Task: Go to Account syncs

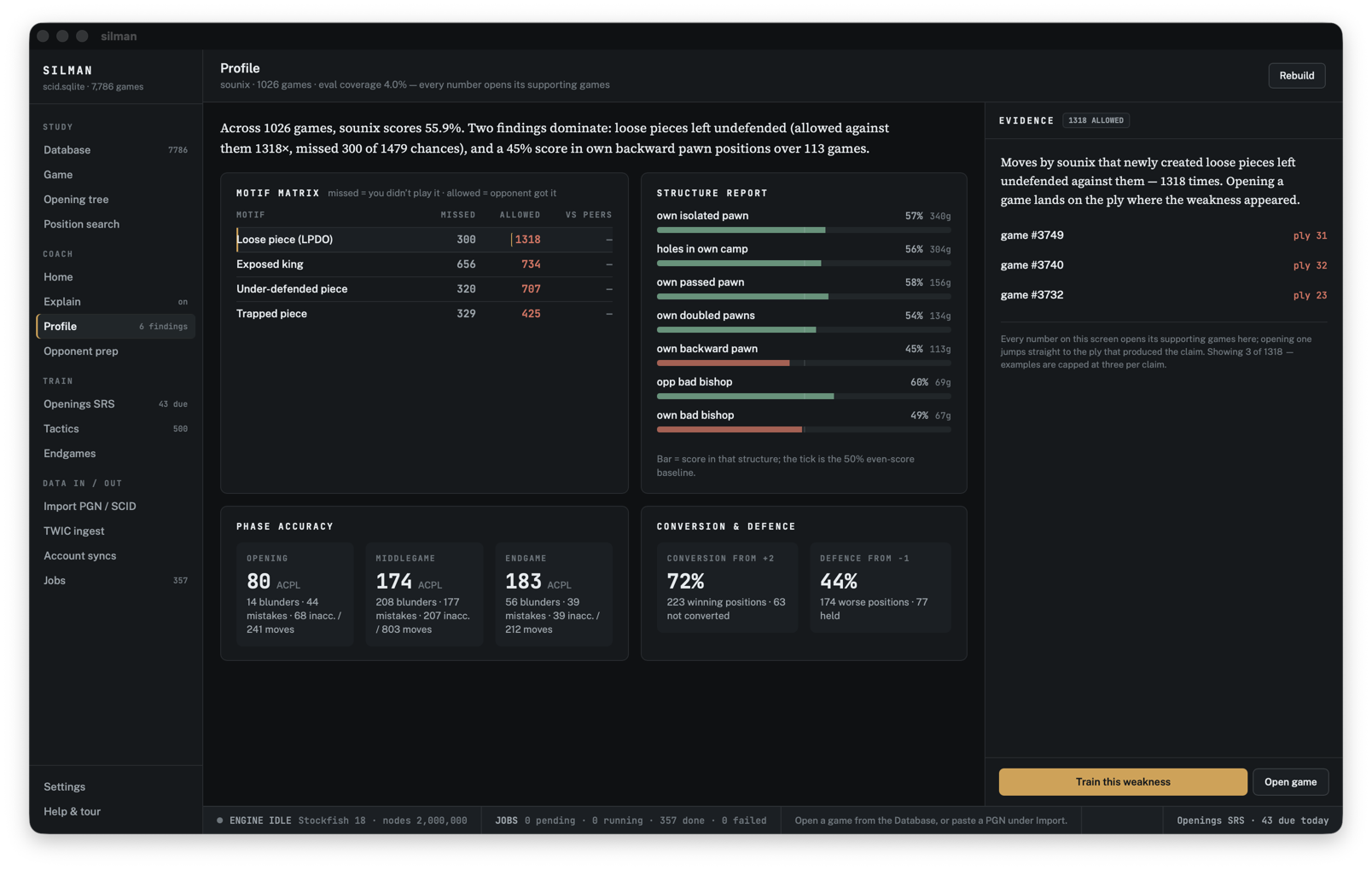Action: (115, 556)
